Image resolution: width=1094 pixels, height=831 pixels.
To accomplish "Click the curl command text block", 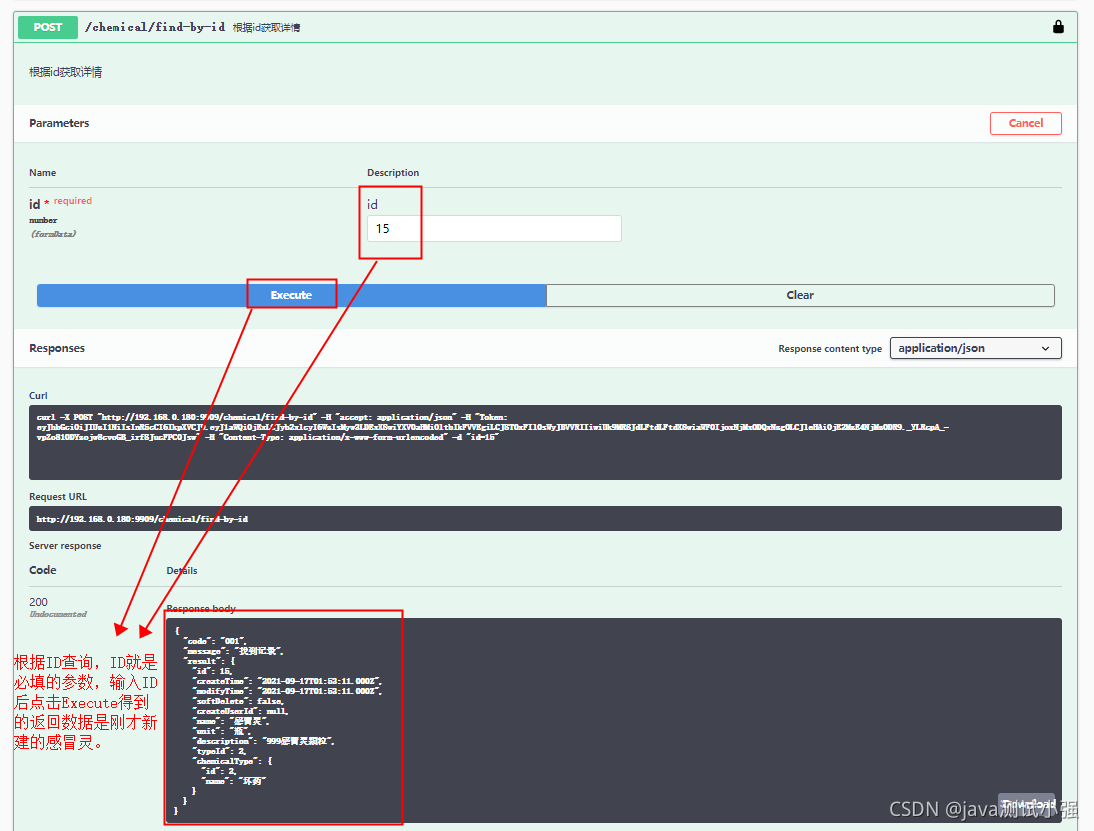I will pos(545,442).
